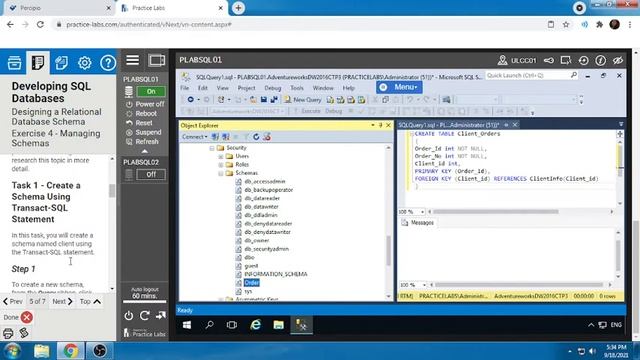
Task: Select the db_accessadmin schema
Action: [264, 181]
